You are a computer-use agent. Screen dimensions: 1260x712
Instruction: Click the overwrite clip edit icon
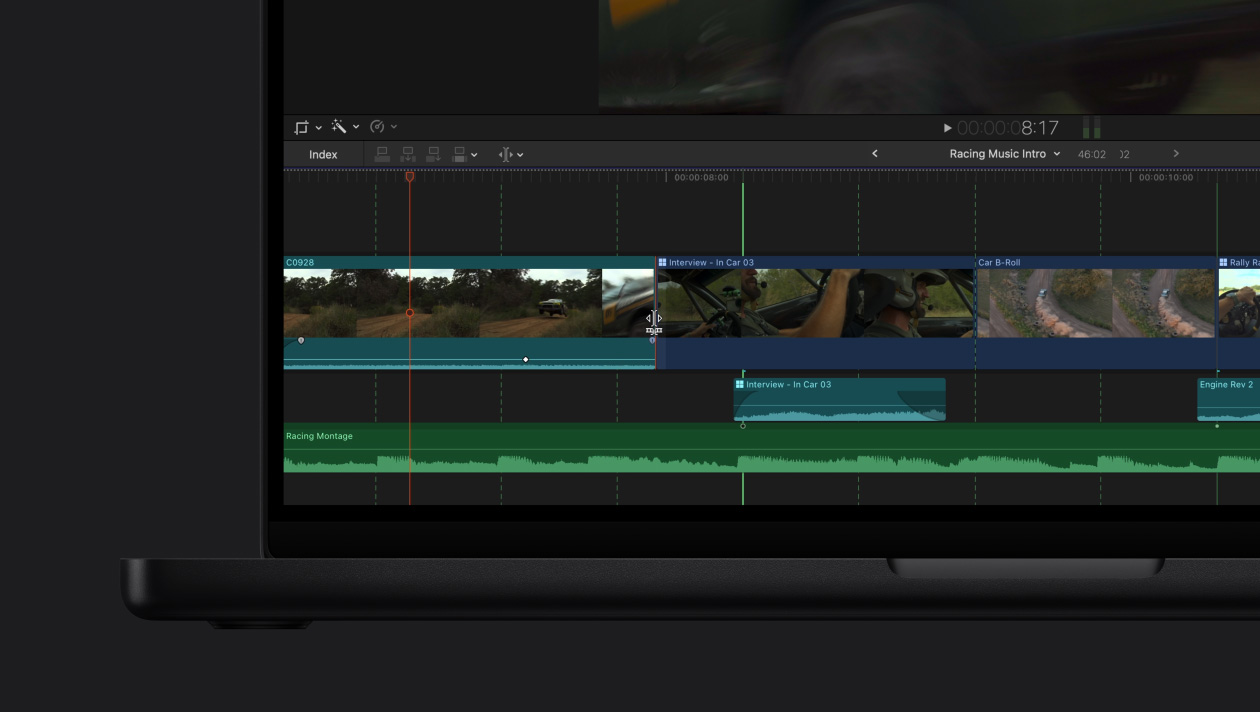tap(459, 154)
